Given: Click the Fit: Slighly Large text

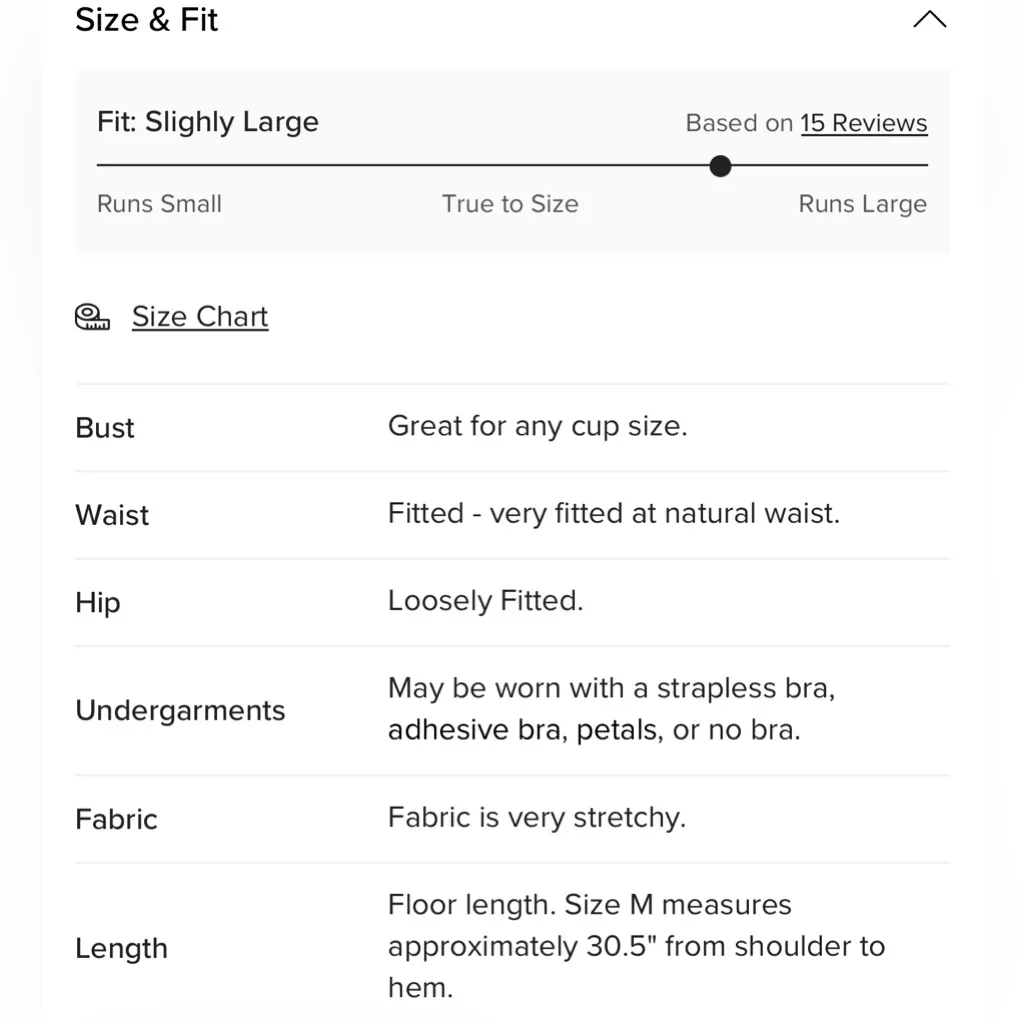Looking at the screenshot, I should 208,122.
